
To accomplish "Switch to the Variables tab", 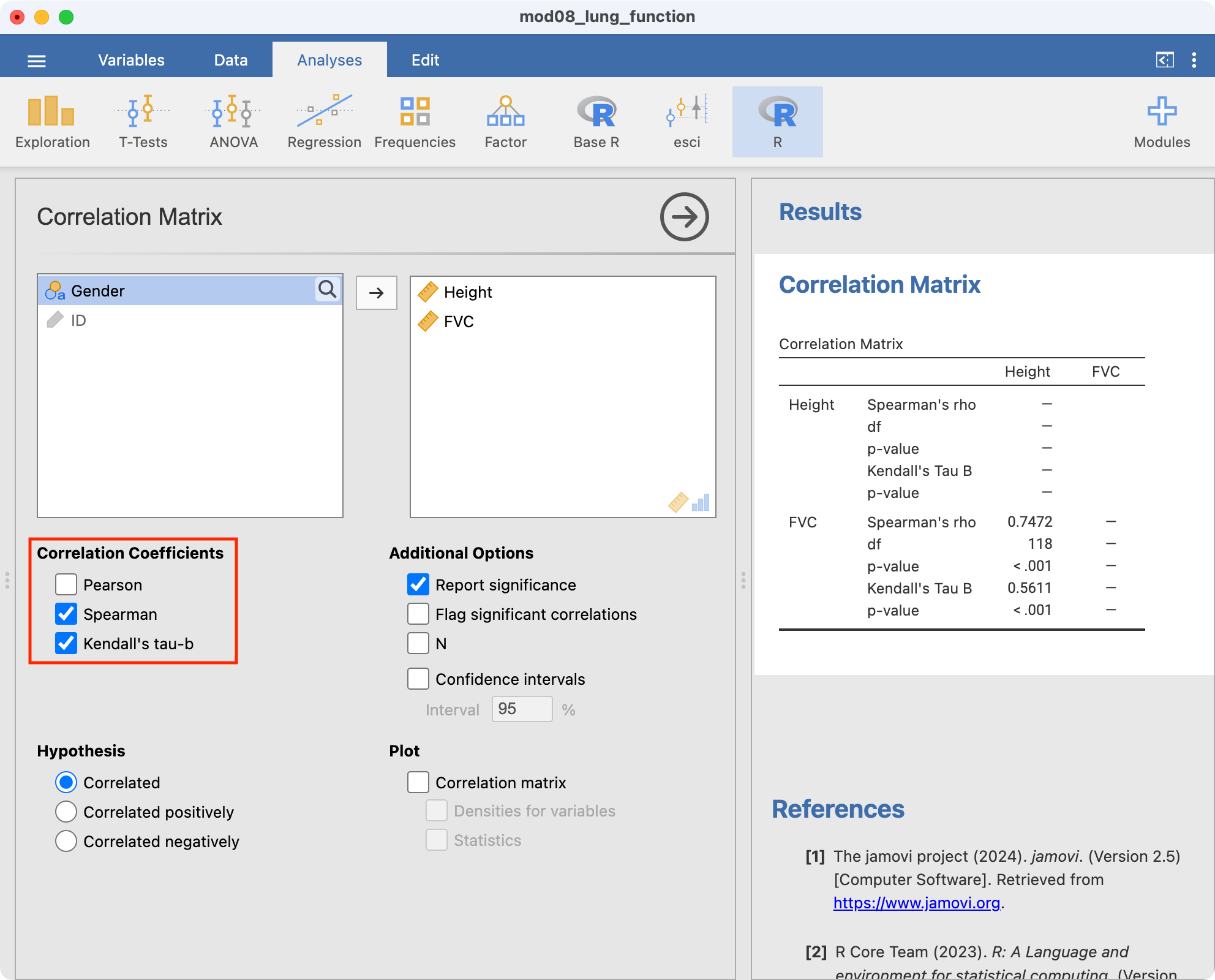I will [131, 60].
